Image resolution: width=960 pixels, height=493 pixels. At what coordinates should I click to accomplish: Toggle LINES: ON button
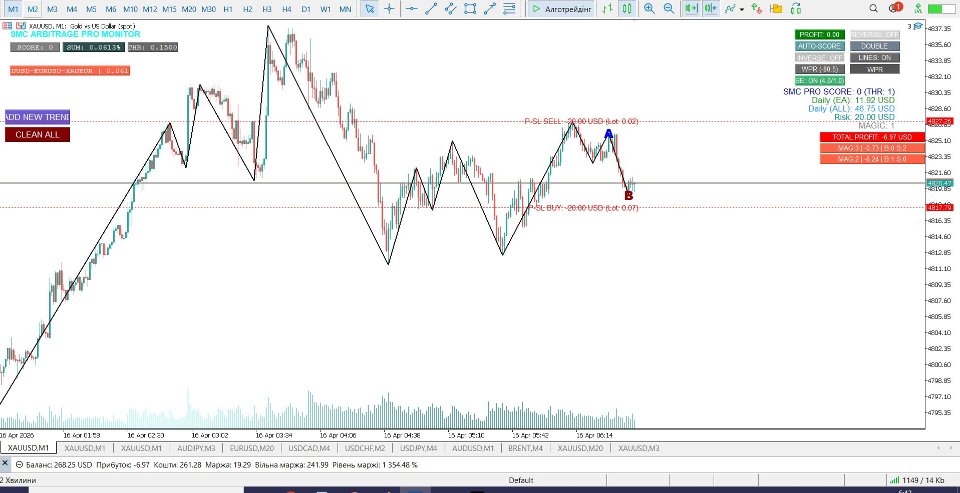(x=874, y=58)
